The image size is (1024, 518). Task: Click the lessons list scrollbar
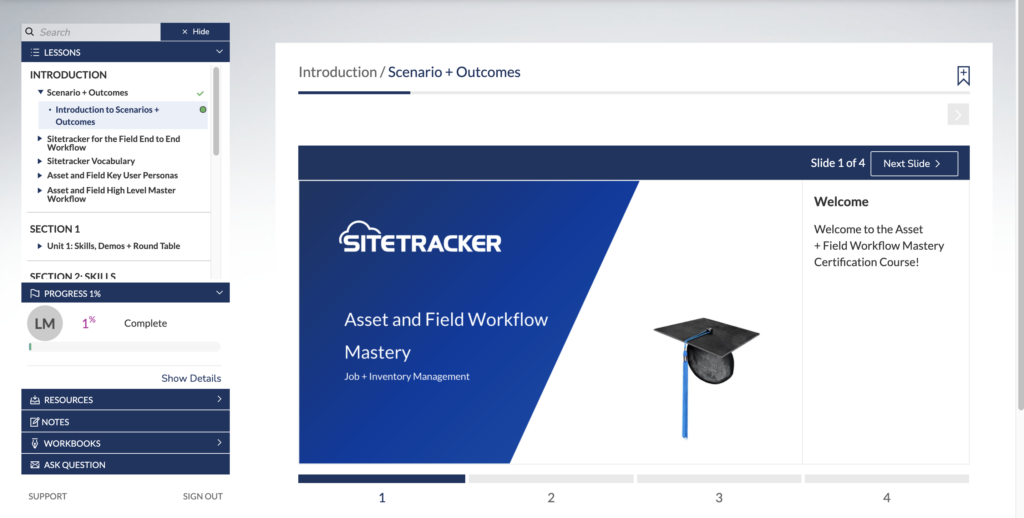pyautogui.click(x=216, y=111)
